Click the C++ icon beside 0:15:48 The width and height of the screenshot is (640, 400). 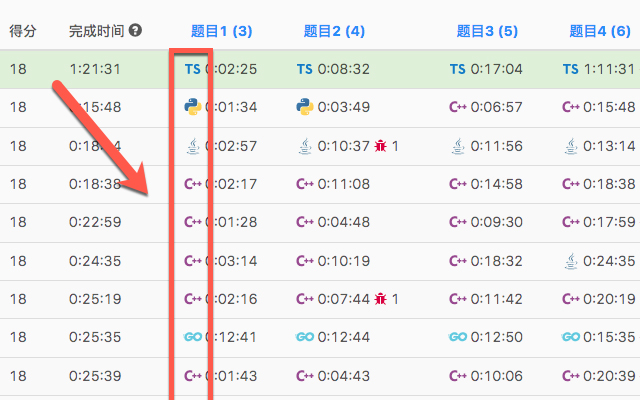(571, 107)
